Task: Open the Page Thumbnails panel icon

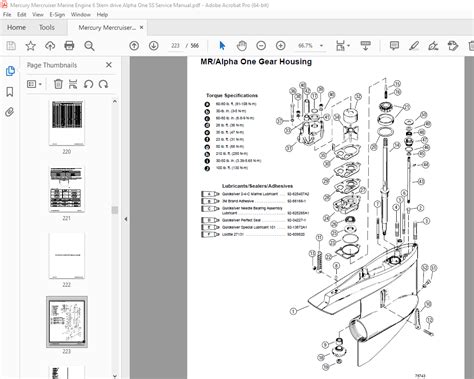Action: tap(10, 71)
